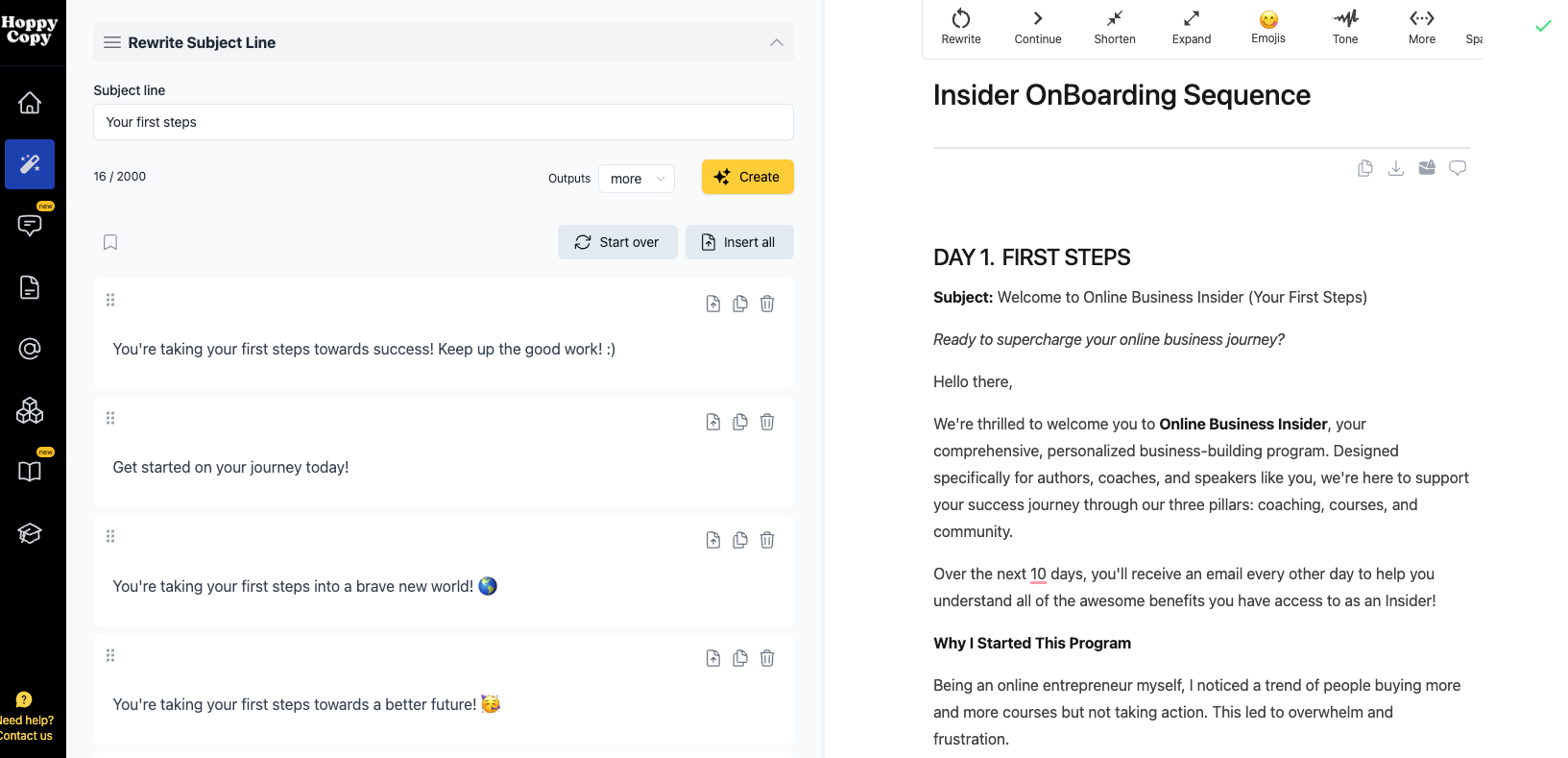Delete 'Get started on your journey' result
The image size is (1568, 758).
(767, 422)
